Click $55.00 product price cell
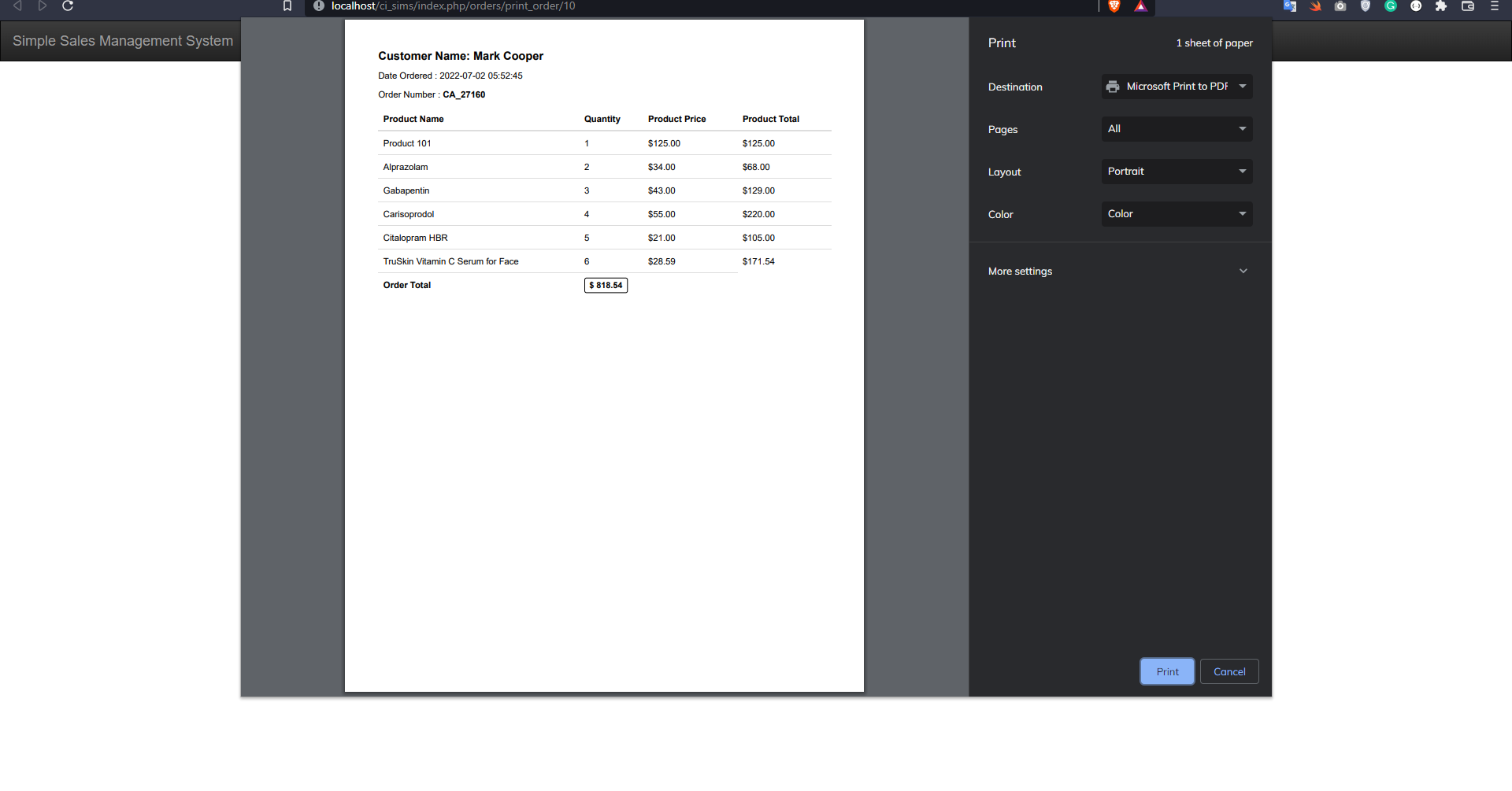Screen dimensions: 1512x791 (661, 214)
